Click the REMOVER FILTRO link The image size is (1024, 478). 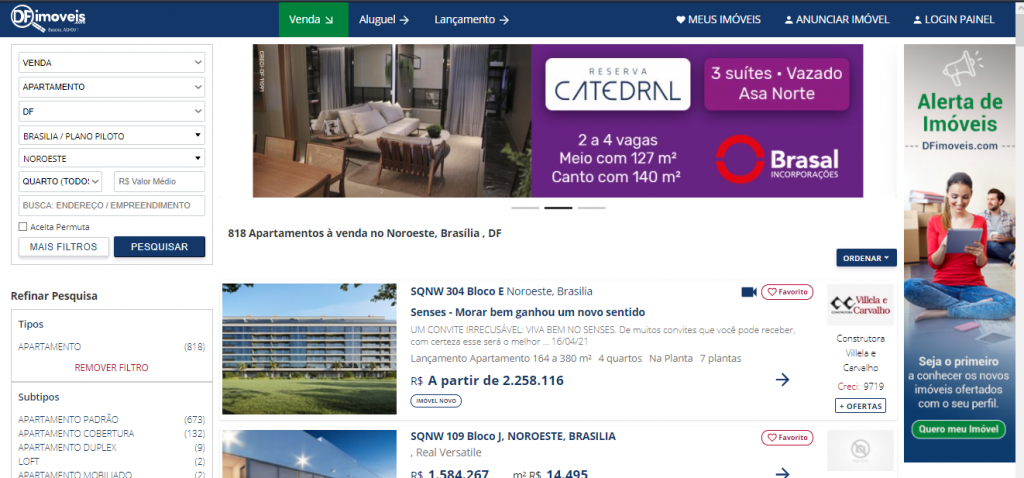point(112,368)
